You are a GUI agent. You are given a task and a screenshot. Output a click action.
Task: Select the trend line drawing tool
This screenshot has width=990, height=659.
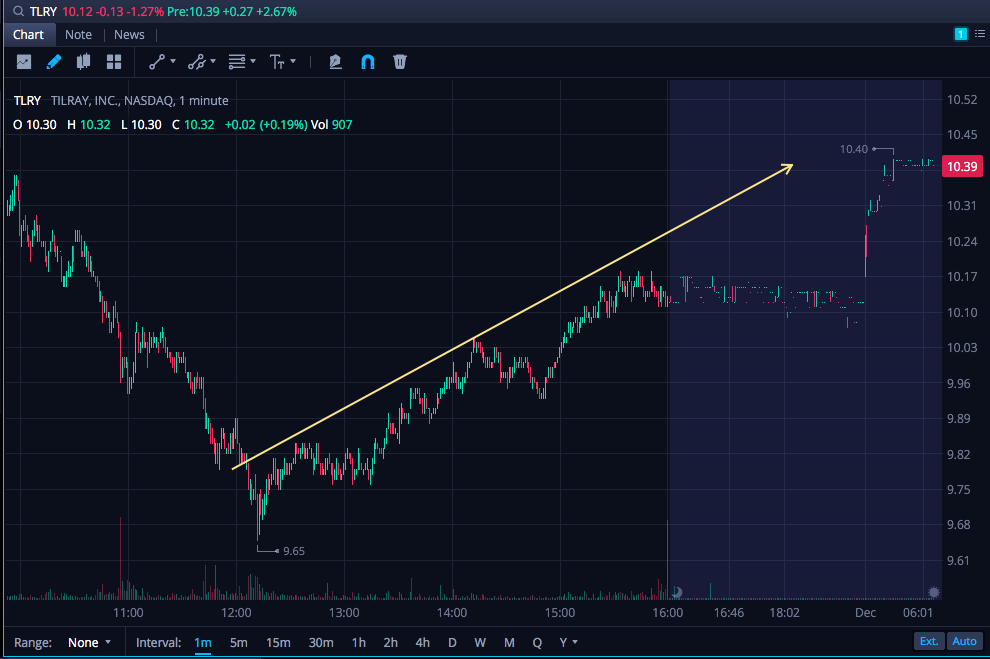pos(157,62)
